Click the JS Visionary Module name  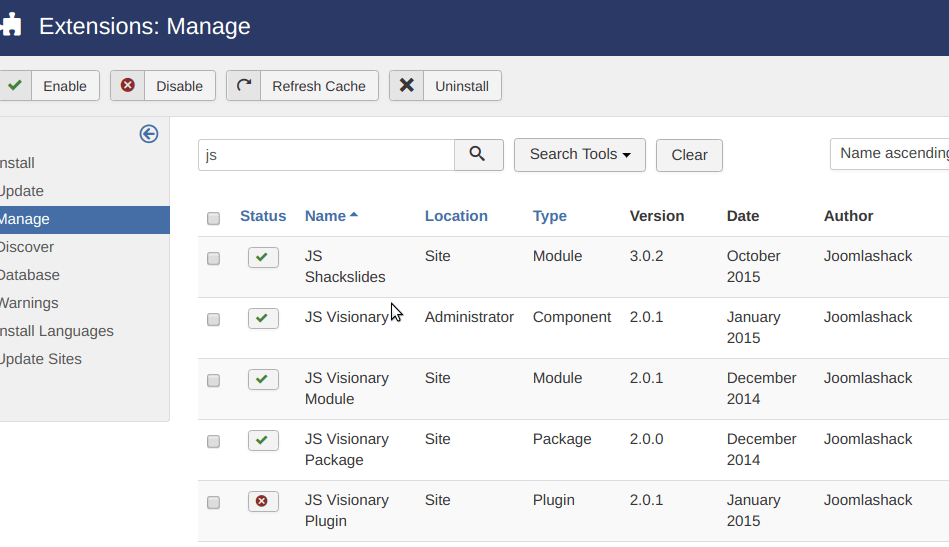tap(347, 388)
